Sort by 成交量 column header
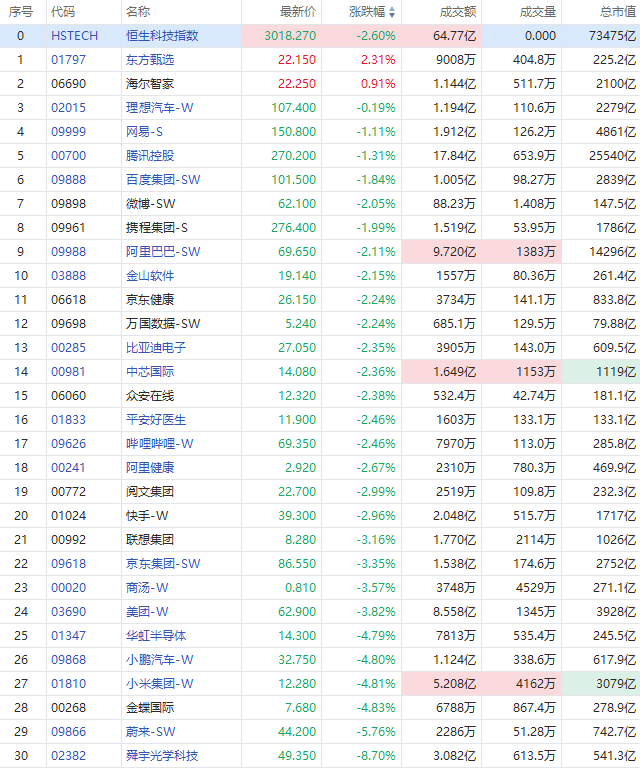The image size is (640, 772). pos(538,12)
